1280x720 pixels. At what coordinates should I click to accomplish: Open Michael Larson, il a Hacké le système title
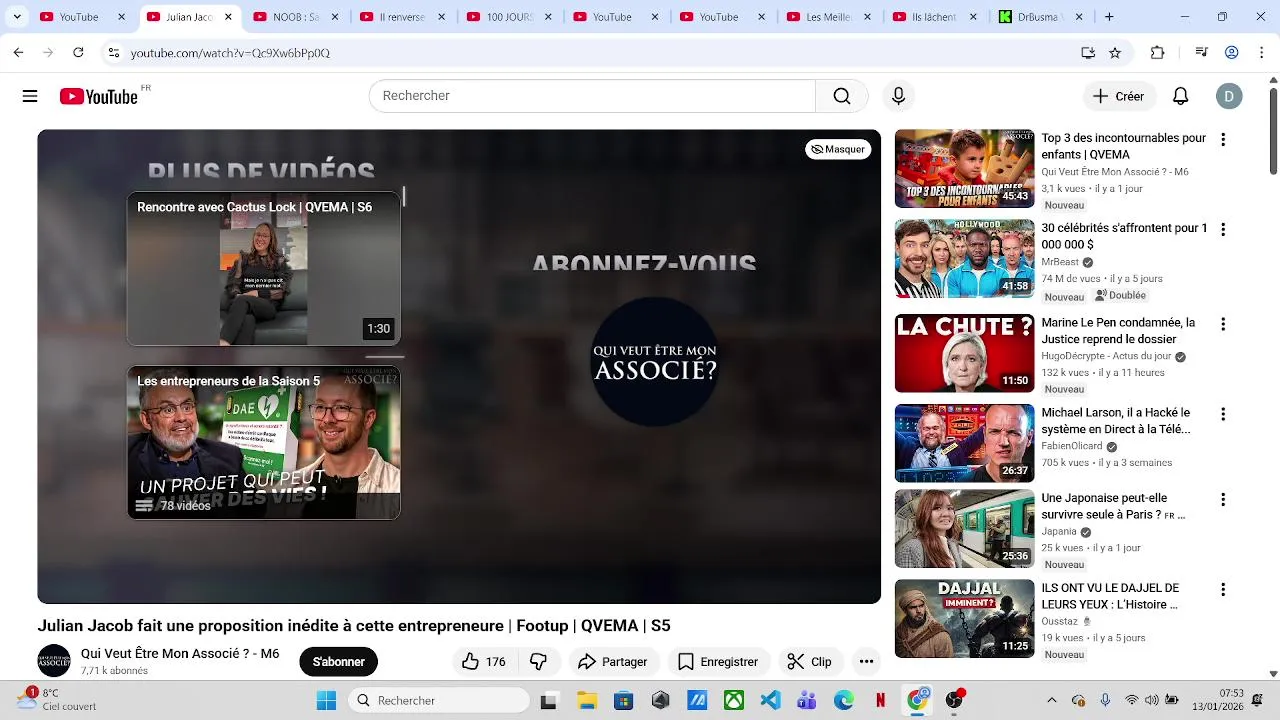(1116, 420)
